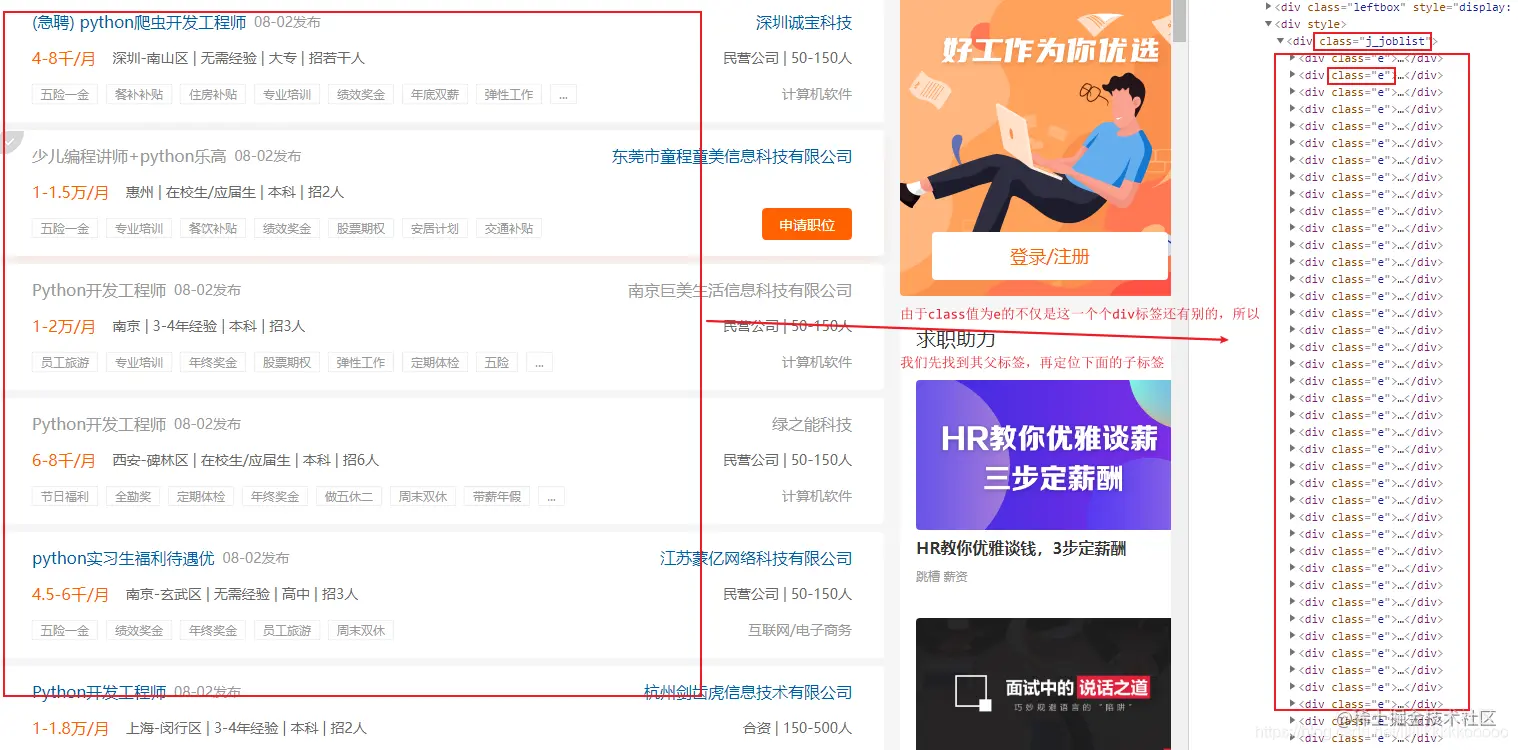Click the 做五休二 benefit tag

tap(349, 497)
